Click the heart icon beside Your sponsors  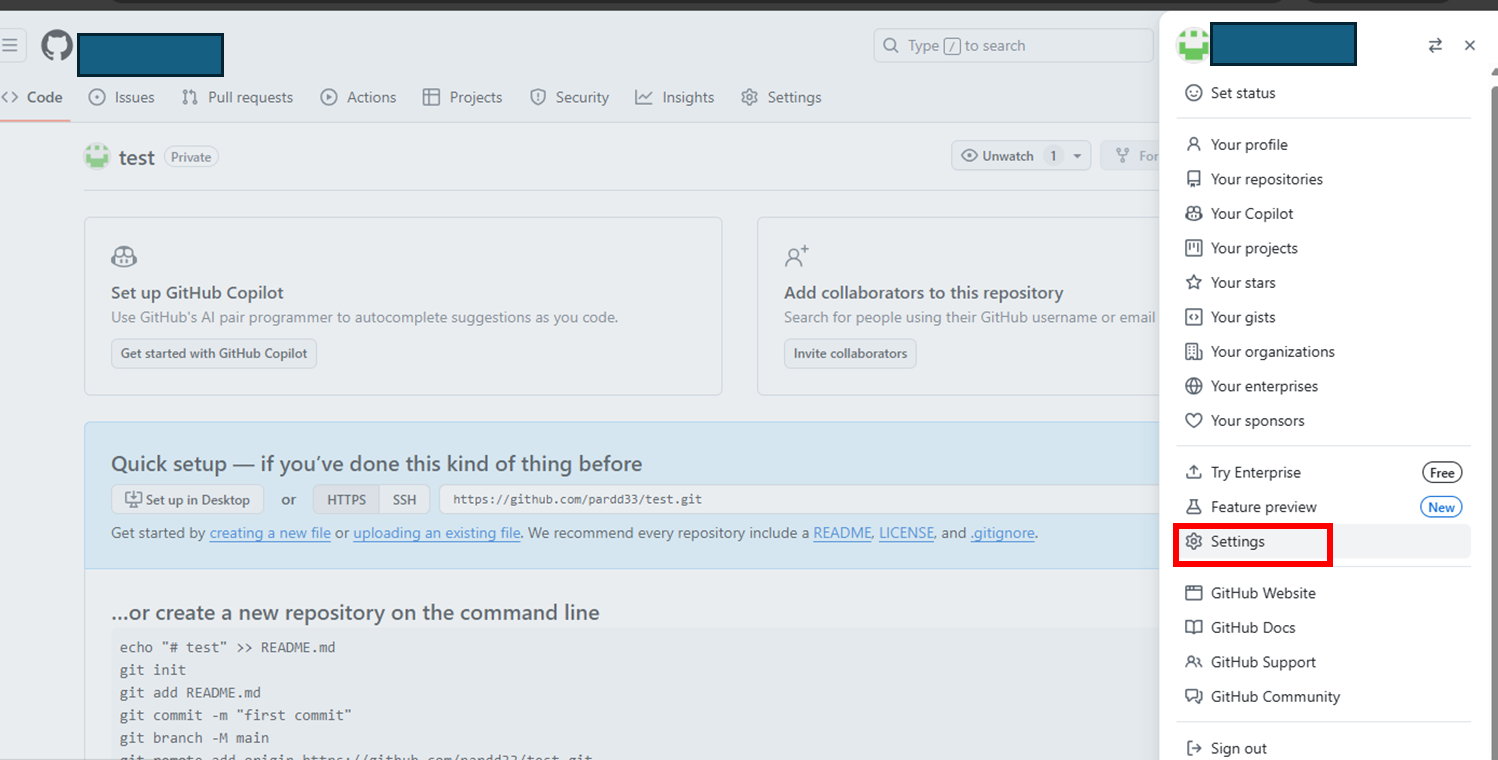(x=1193, y=421)
